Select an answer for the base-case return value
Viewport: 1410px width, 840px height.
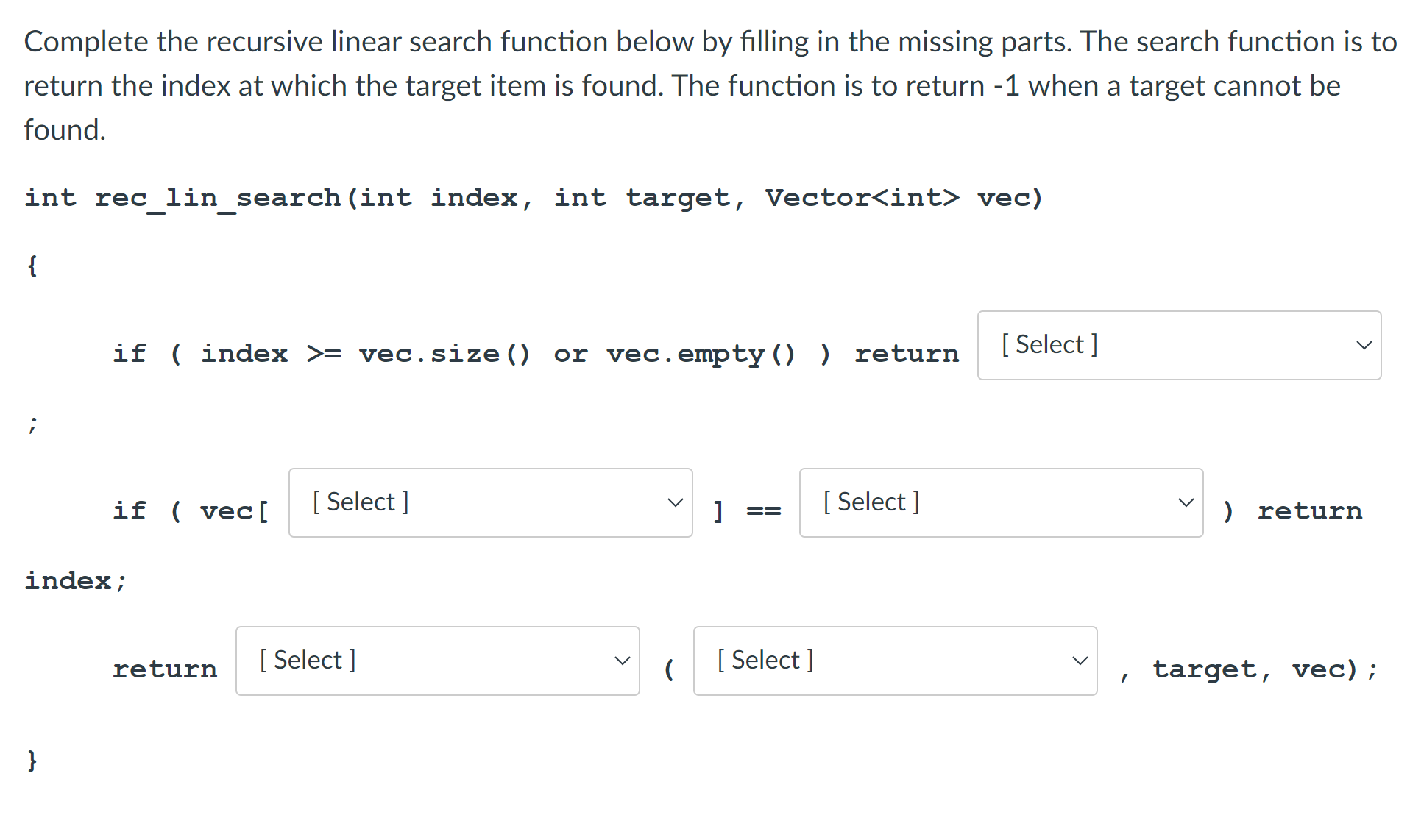tap(1177, 344)
